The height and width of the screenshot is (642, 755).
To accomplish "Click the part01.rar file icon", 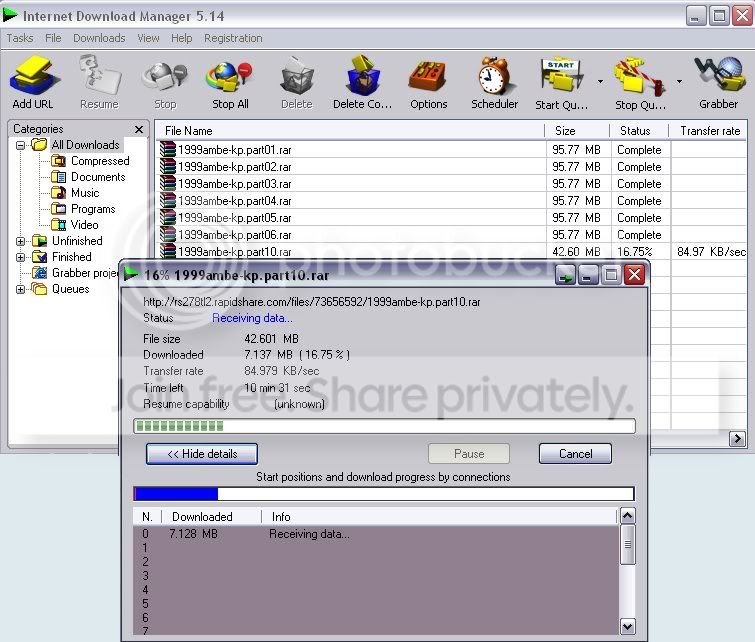I will tap(168, 149).
